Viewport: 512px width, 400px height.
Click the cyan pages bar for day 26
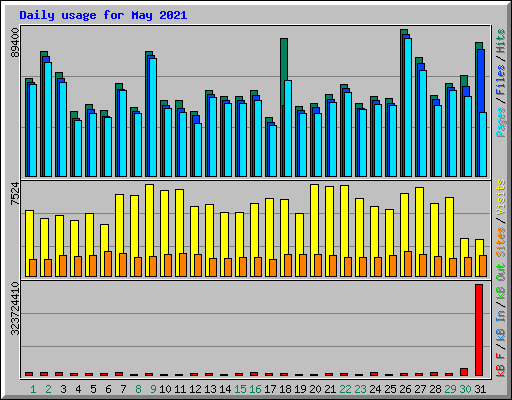(408, 107)
